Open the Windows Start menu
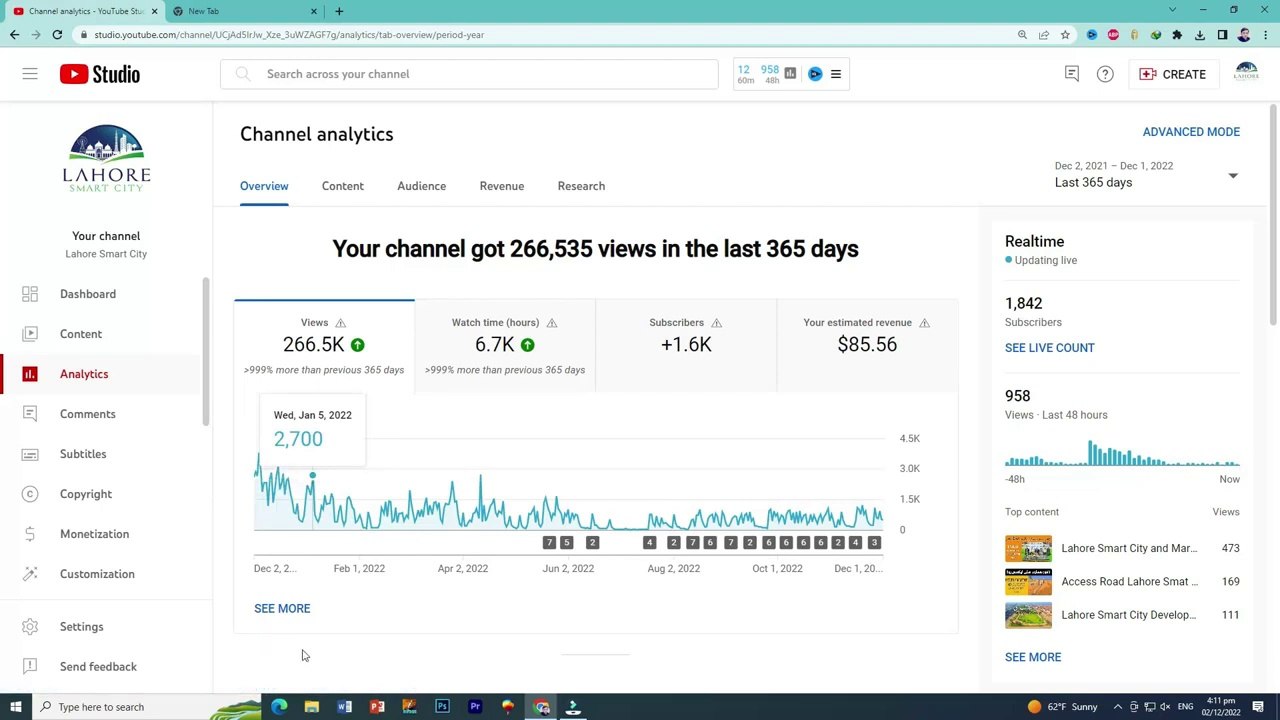 click(16, 707)
